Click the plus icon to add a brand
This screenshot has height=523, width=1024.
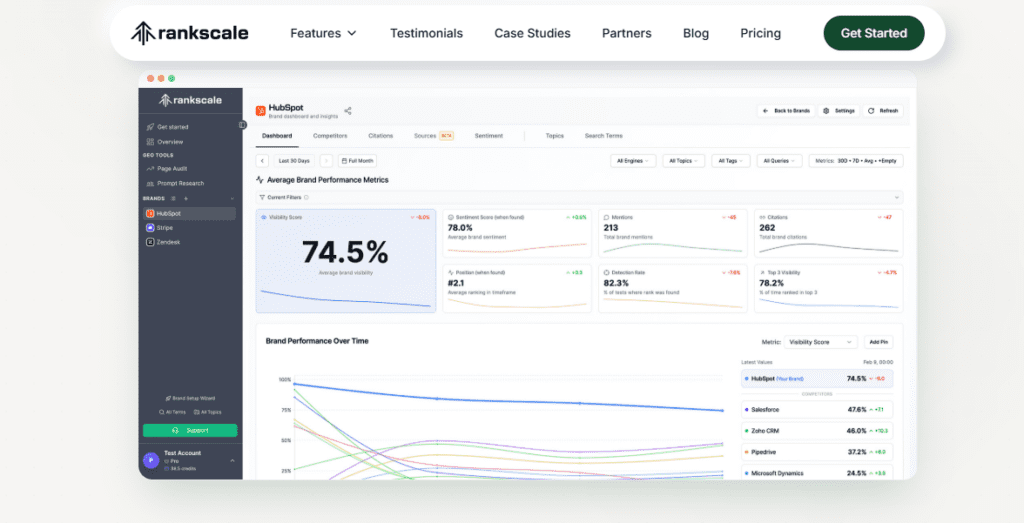pos(186,198)
